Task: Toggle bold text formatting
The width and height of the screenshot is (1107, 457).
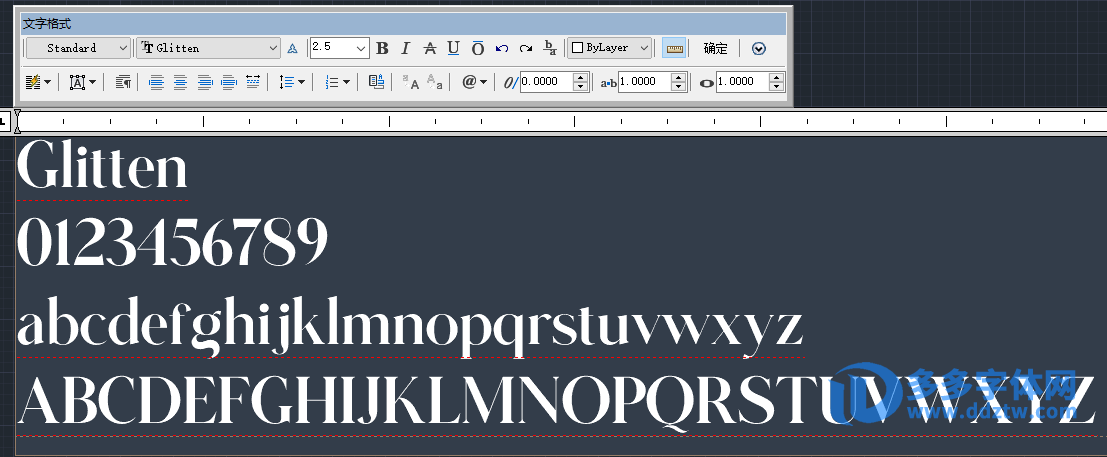Action: [382, 48]
